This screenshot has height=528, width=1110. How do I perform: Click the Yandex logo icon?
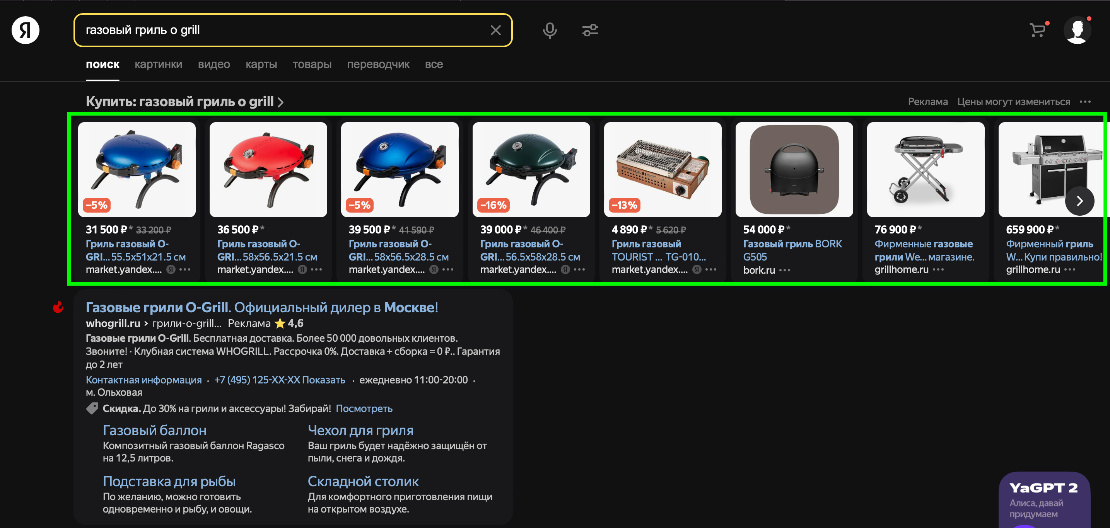coord(26,31)
